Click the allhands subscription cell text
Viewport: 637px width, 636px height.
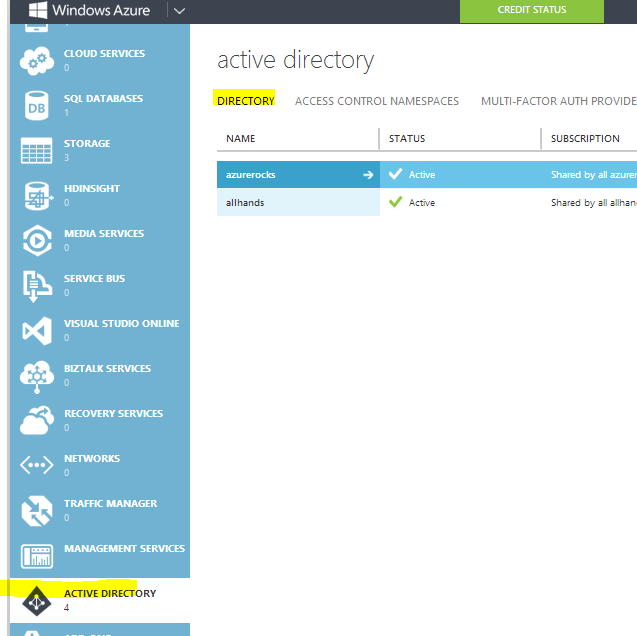[594, 203]
